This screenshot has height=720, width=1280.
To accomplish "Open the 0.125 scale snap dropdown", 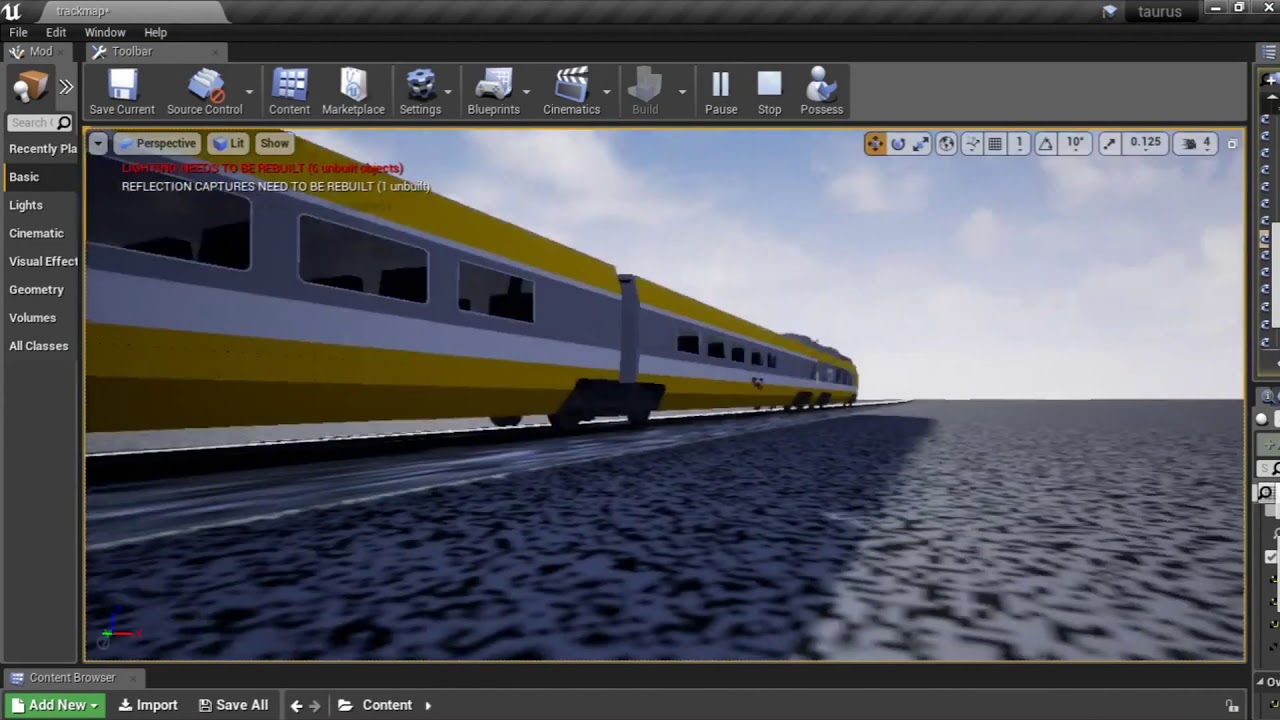I will 1145,144.
